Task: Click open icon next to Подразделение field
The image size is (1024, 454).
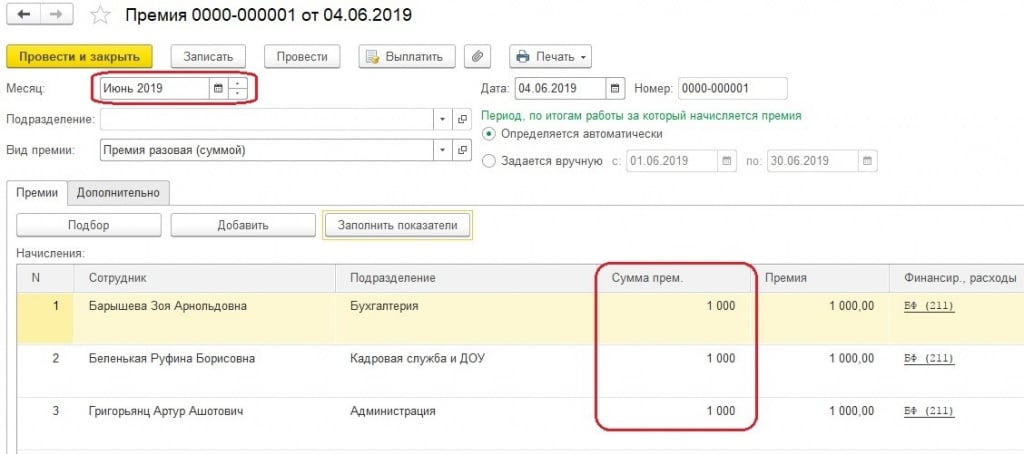Action: click(x=462, y=119)
